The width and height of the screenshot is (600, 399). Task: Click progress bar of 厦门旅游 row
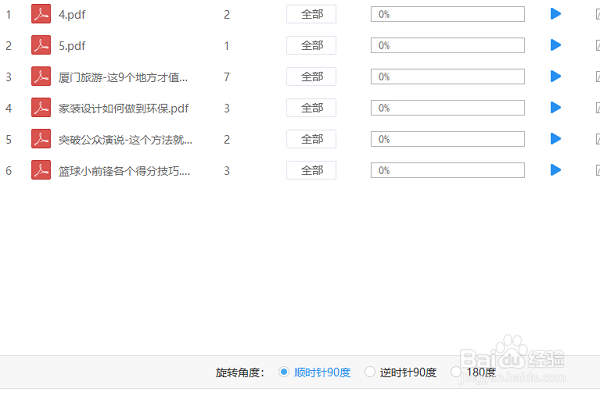pos(448,77)
